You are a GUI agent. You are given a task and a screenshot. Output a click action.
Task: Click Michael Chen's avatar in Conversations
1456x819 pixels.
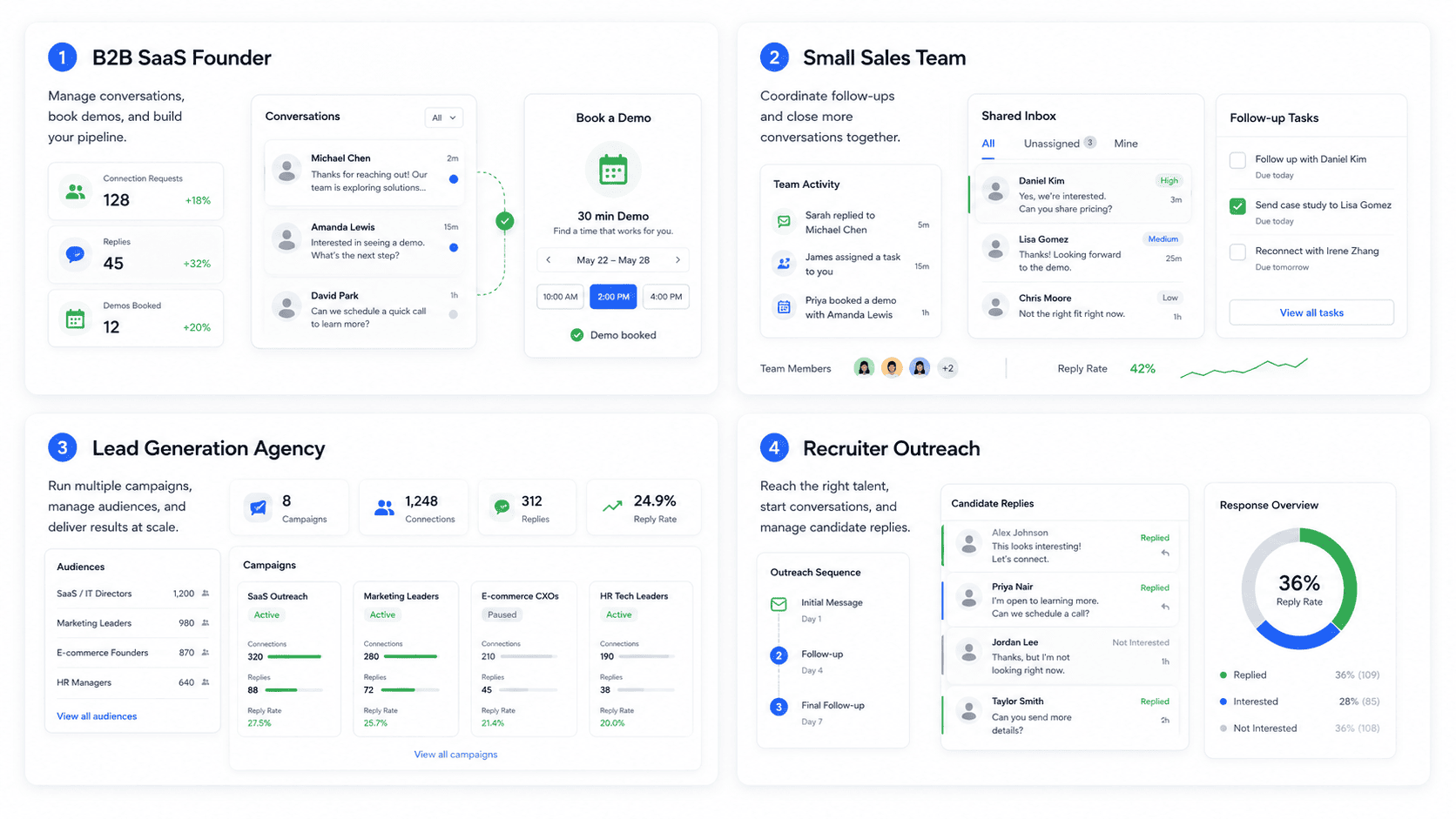[x=286, y=170]
